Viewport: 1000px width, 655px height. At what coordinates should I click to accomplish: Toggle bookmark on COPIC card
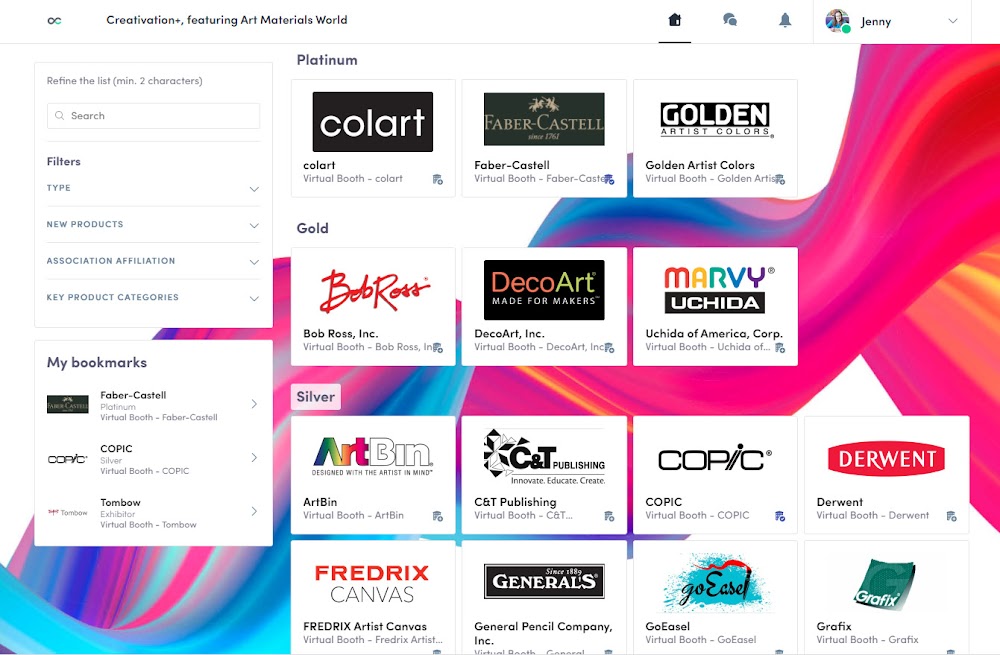tap(780, 516)
